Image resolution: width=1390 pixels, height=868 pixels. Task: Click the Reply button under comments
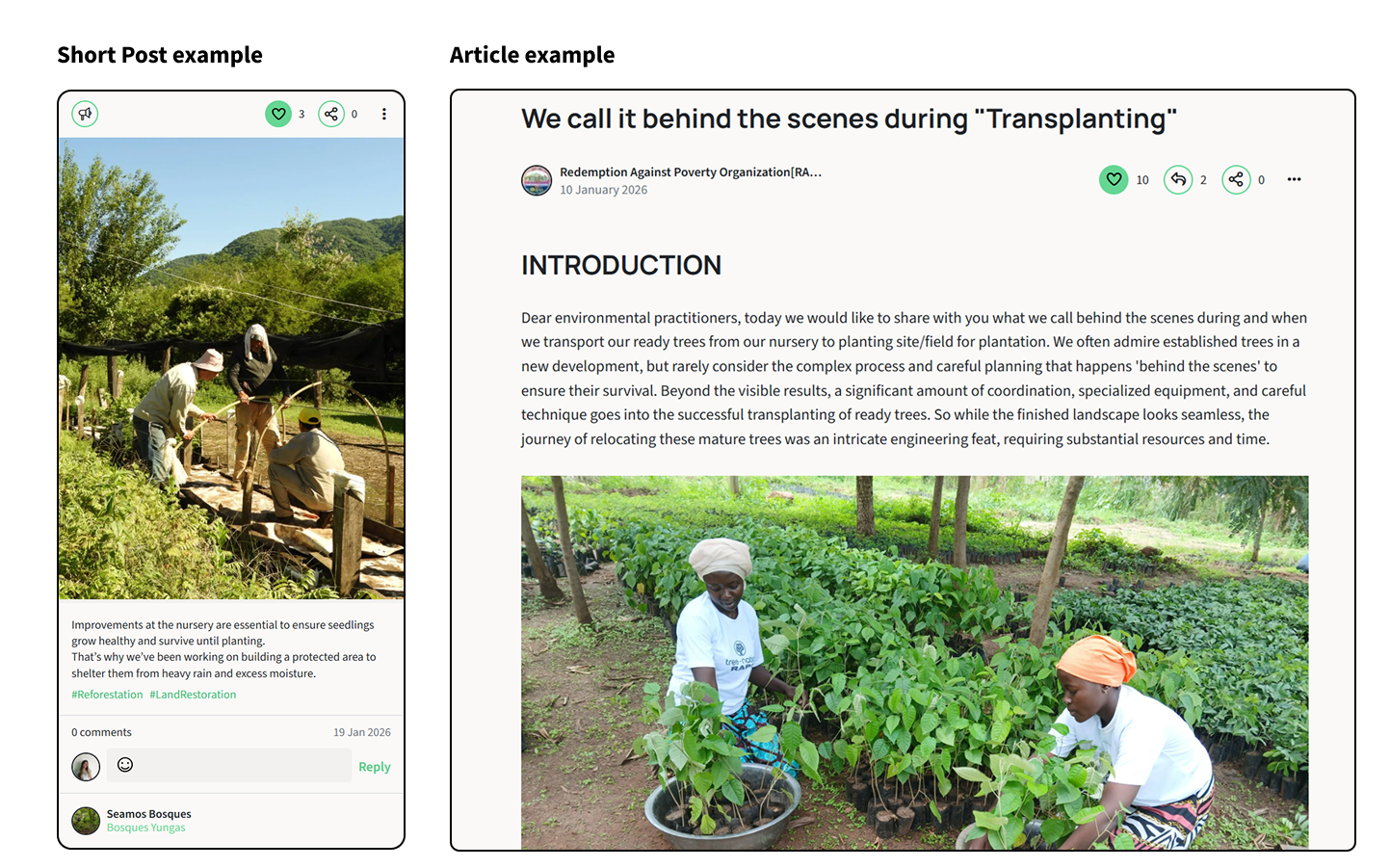coord(375,767)
